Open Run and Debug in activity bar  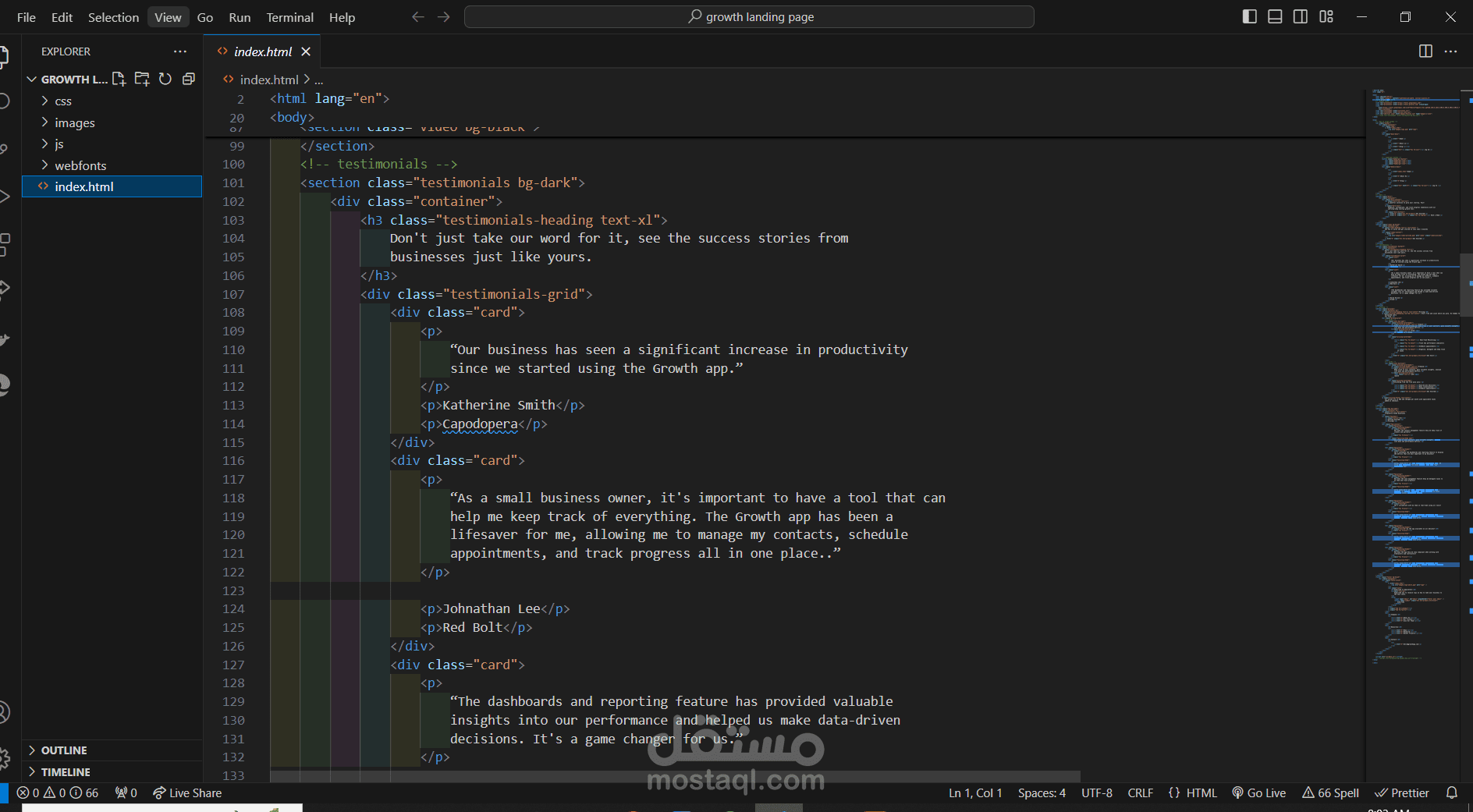4,197
